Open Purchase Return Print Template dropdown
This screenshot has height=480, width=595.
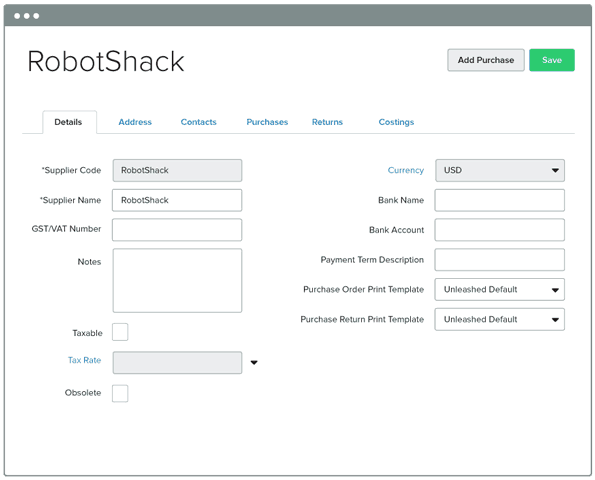(500, 319)
